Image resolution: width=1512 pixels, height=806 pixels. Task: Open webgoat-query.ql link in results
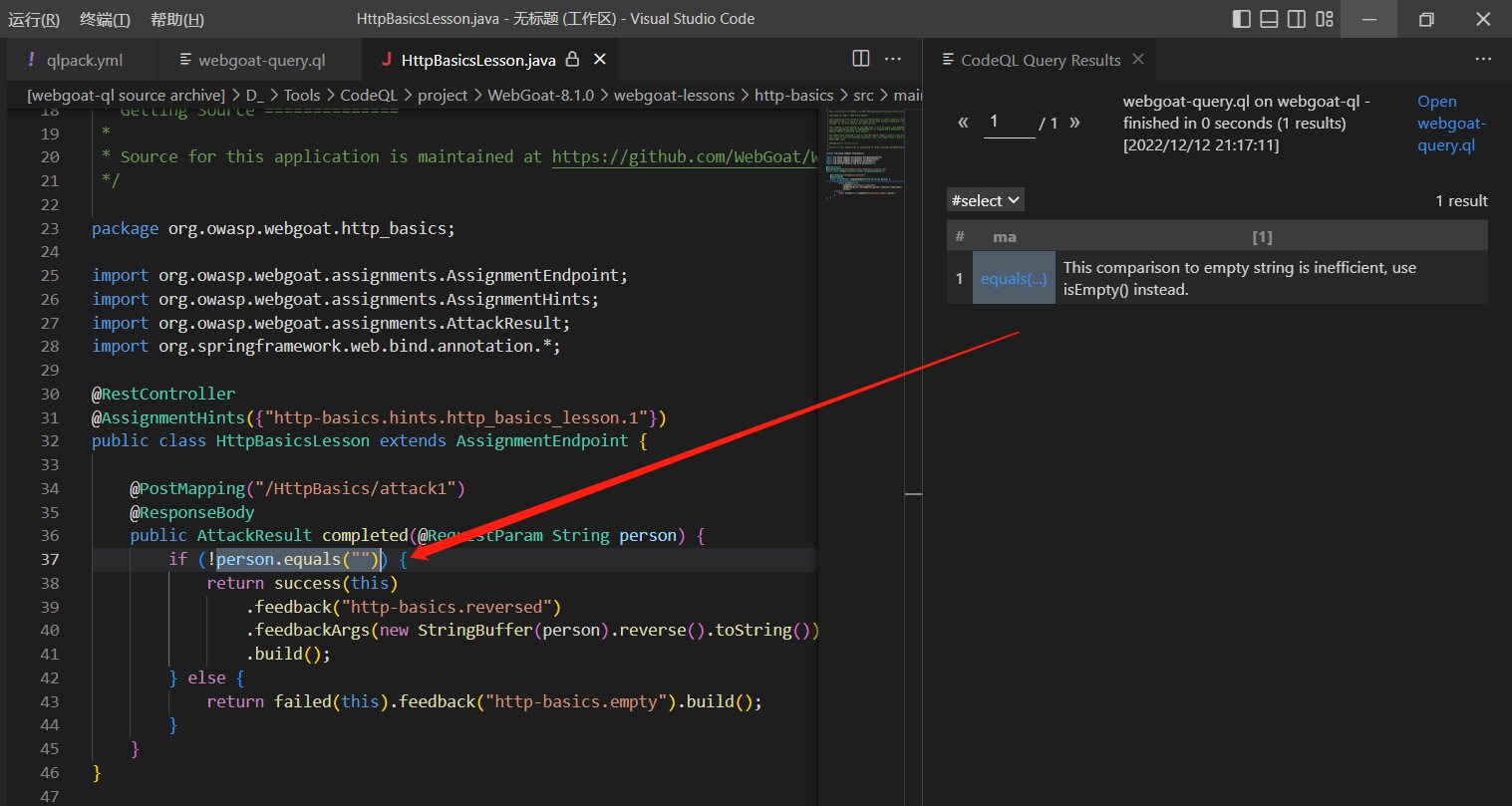pos(1451,124)
